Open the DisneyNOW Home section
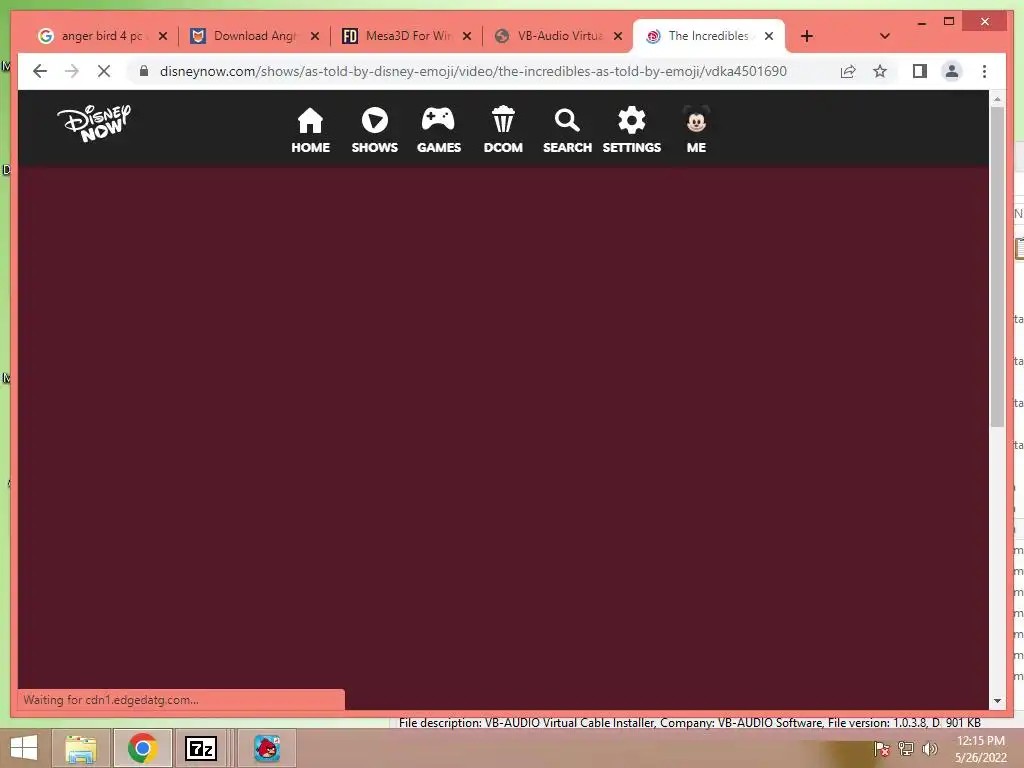Viewport: 1024px width, 768px height. (310, 131)
